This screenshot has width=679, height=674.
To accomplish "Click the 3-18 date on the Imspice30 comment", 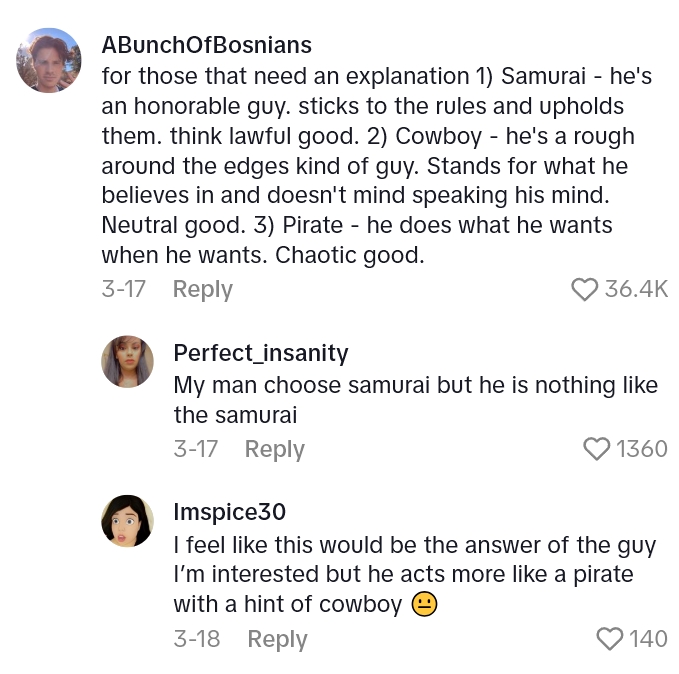I will click(x=196, y=639).
